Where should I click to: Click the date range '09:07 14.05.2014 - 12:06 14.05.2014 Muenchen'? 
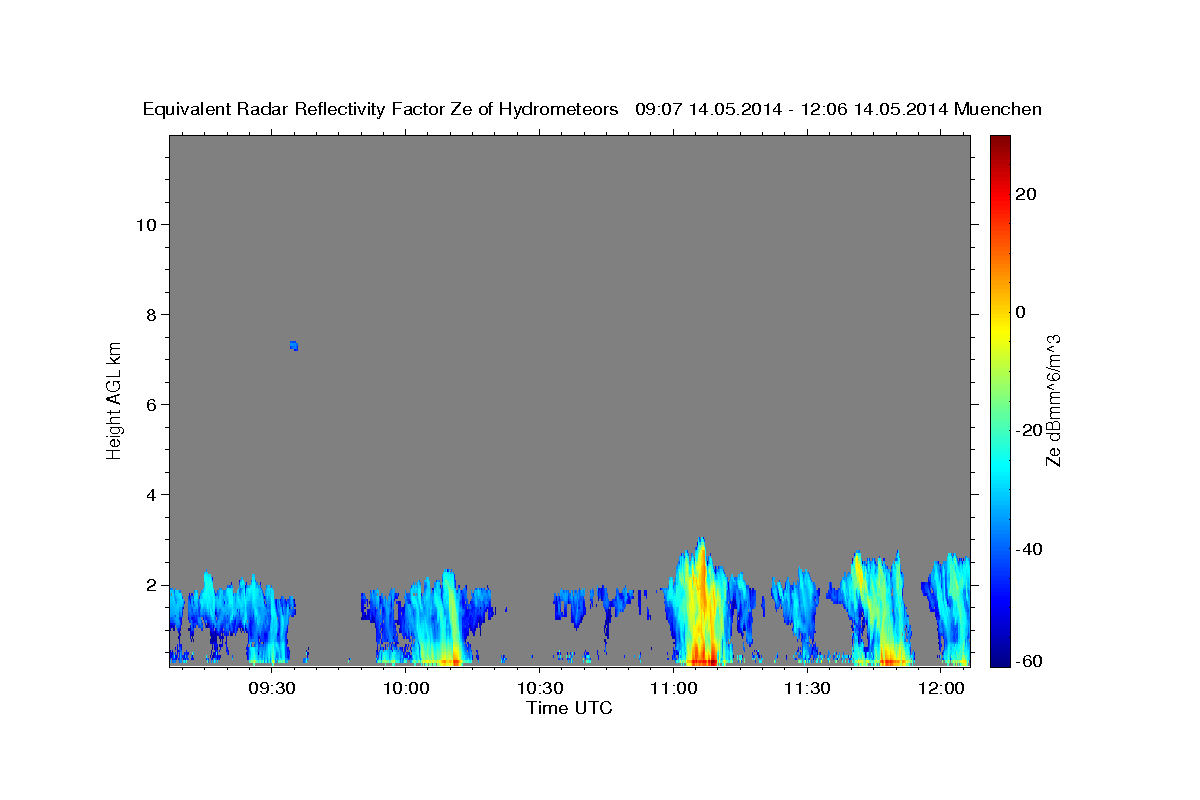click(839, 110)
